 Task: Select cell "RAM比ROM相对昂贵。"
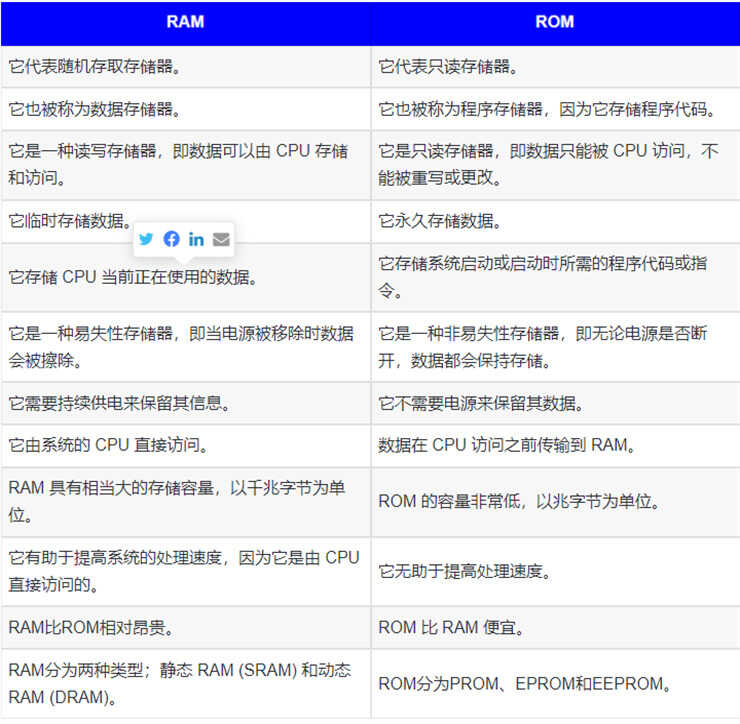click(x=185, y=628)
